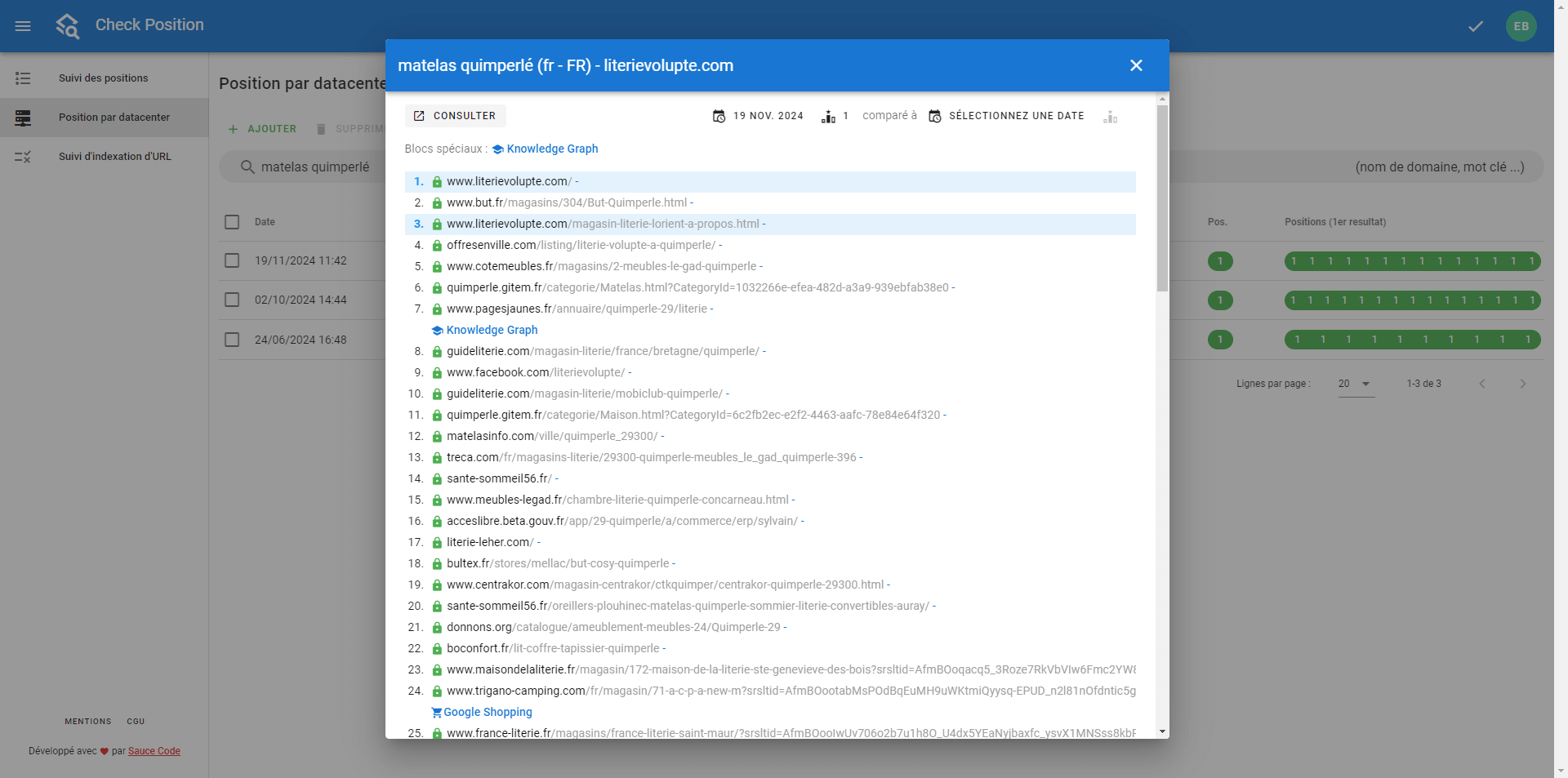This screenshot has height=778, width=1568.
Task: Select result 1 www.literievolupte.com/
Action: [x=770, y=182]
